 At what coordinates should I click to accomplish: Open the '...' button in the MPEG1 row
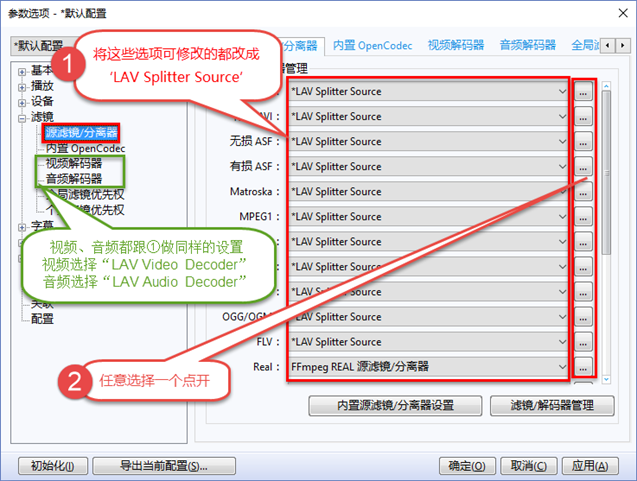coord(583,217)
